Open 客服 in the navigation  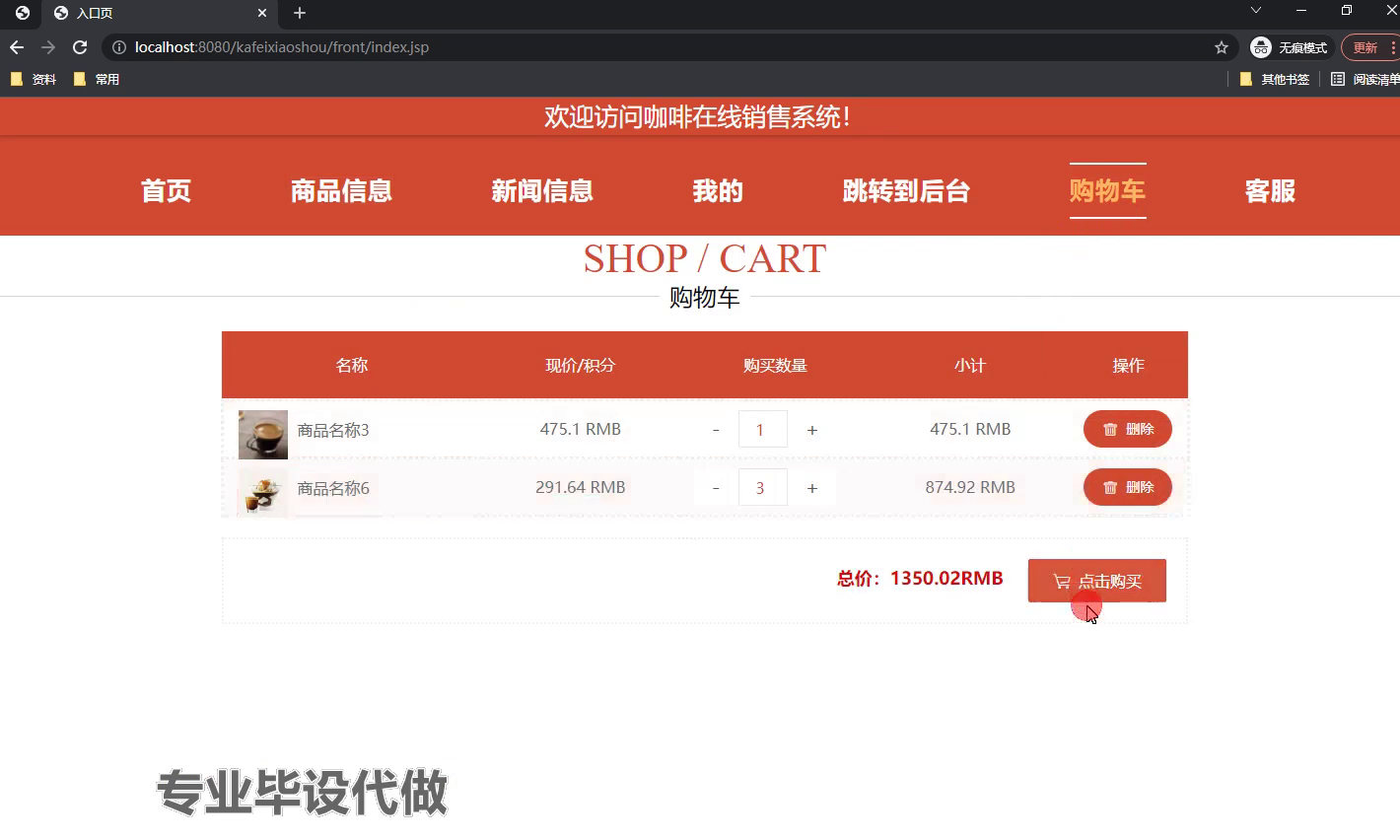[x=1270, y=190]
